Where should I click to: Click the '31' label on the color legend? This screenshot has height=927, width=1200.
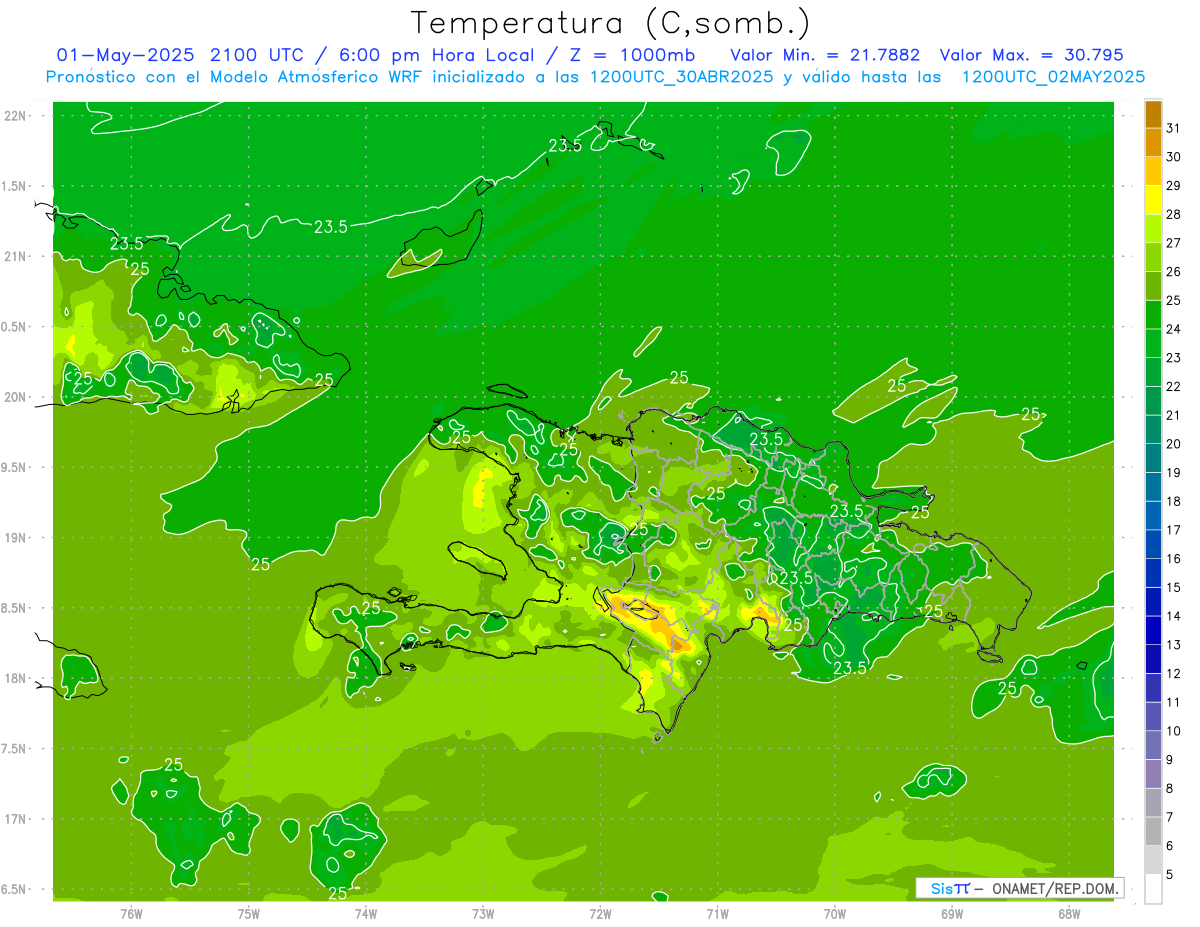[1174, 128]
